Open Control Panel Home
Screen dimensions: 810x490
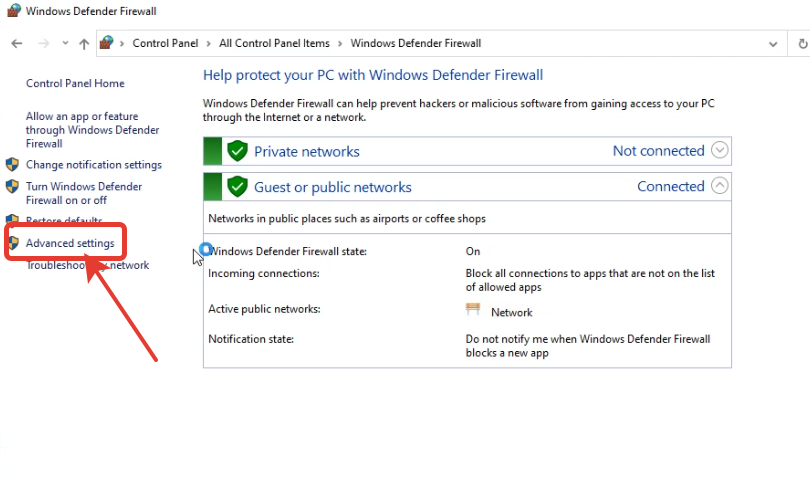75,83
